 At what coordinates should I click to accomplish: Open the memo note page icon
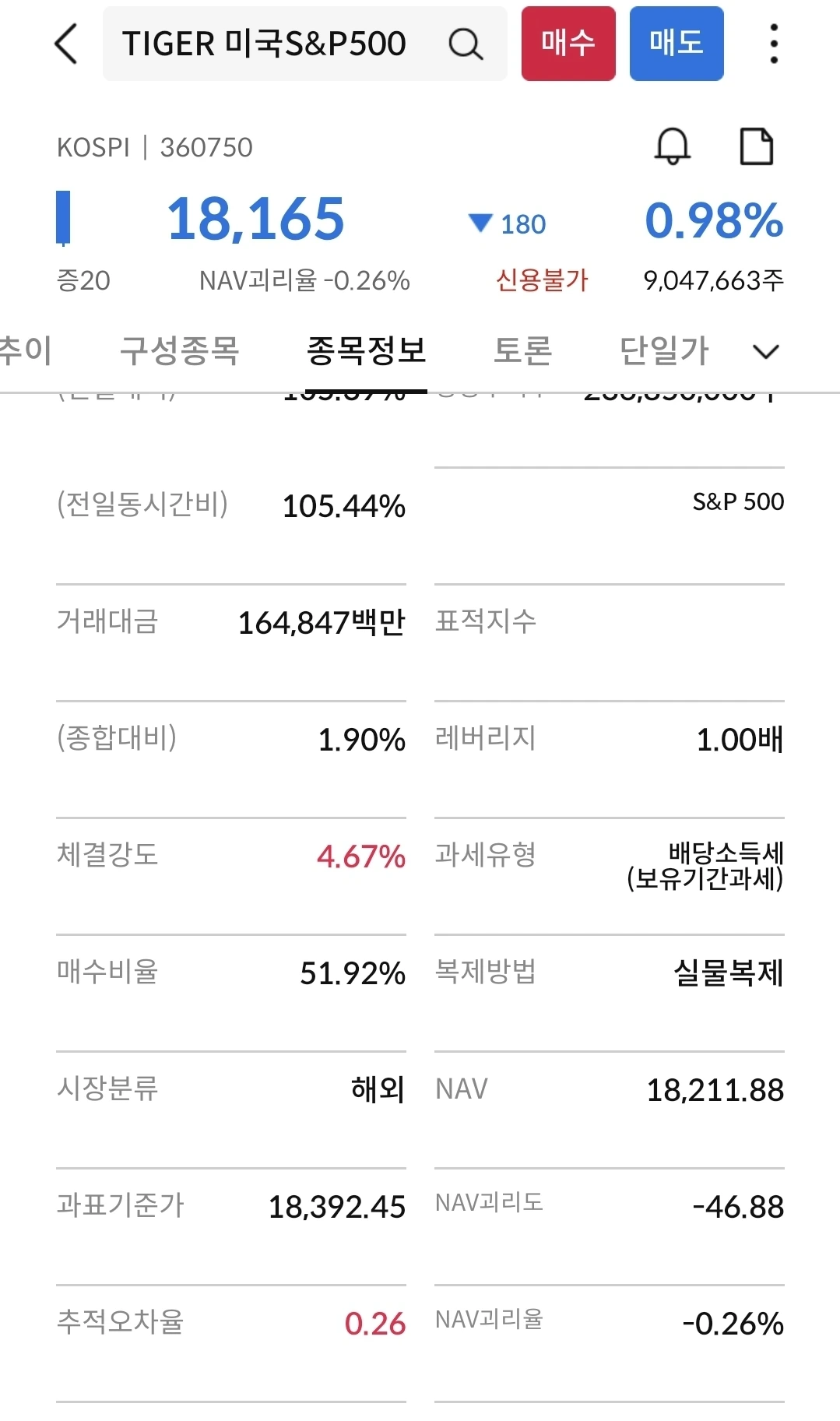coord(756,146)
